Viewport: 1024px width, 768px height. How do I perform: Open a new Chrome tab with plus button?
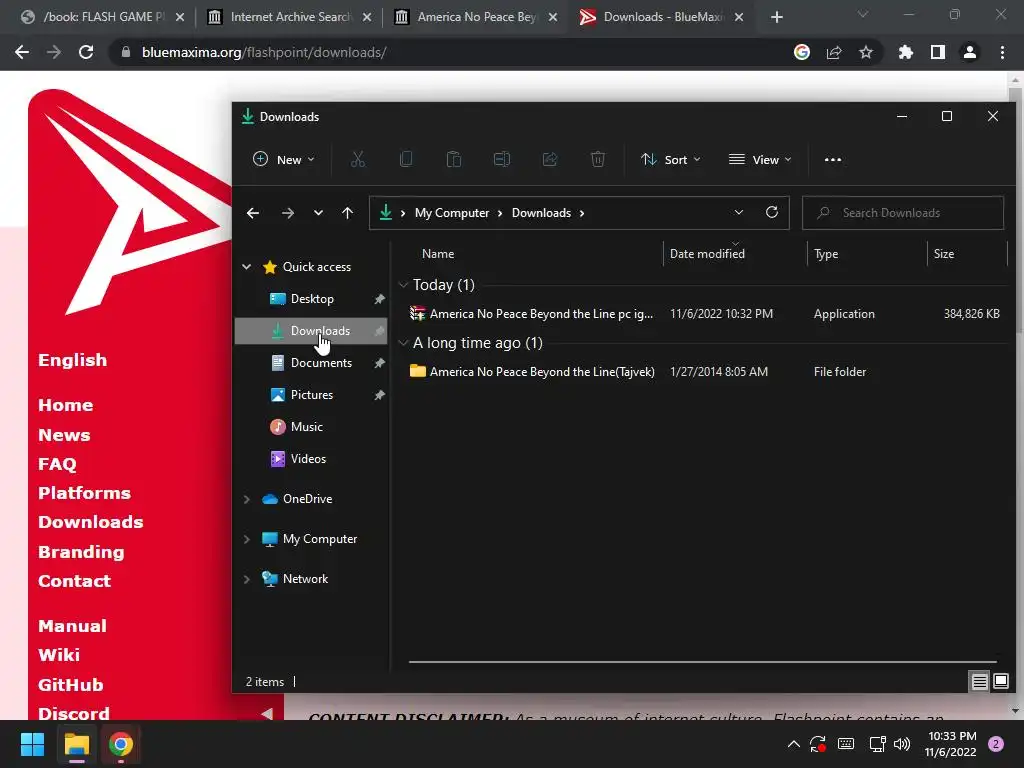776,17
